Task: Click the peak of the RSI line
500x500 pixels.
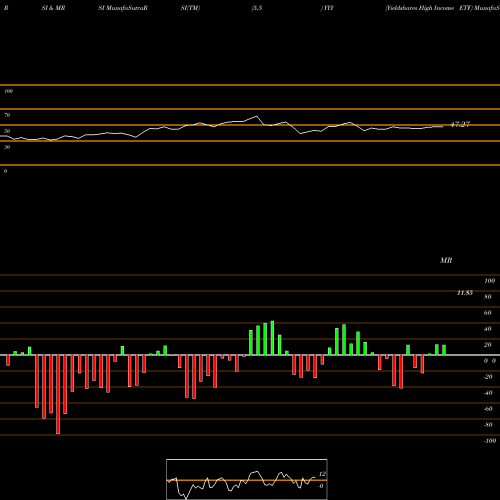Action: click(x=256, y=116)
